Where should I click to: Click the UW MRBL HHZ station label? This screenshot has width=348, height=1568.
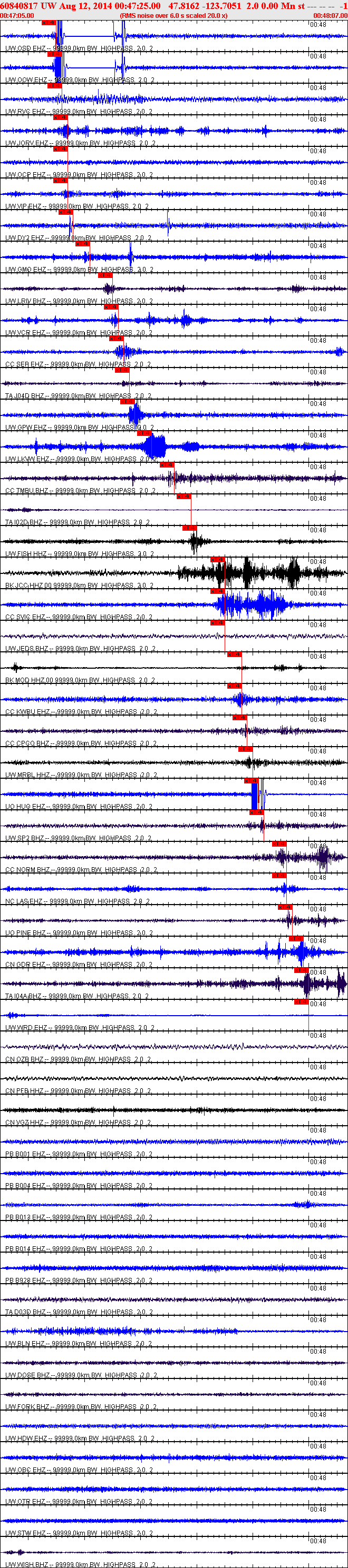[81, 775]
